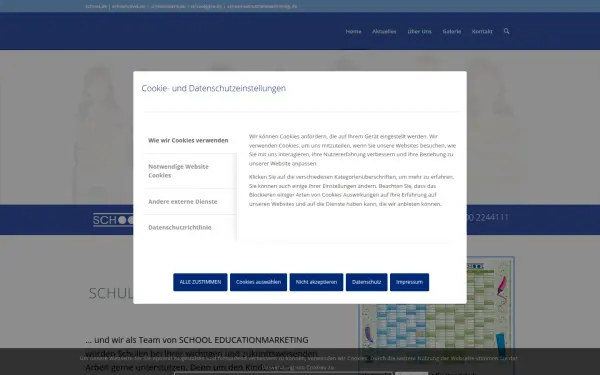Click the 'SCHOOL EDUCATIONMARKETING' paragraph text
The image size is (600, 375).
click(x=201, y=354)
